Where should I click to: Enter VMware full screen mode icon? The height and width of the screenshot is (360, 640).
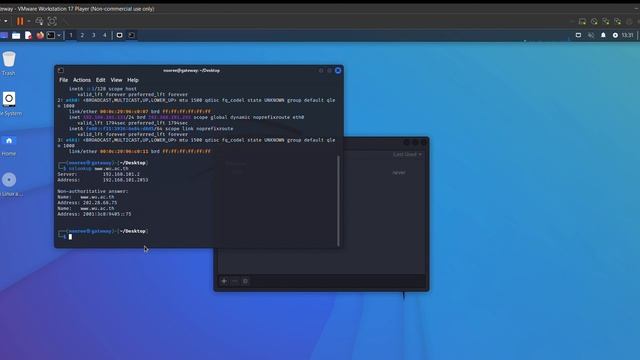click(52, 21)
